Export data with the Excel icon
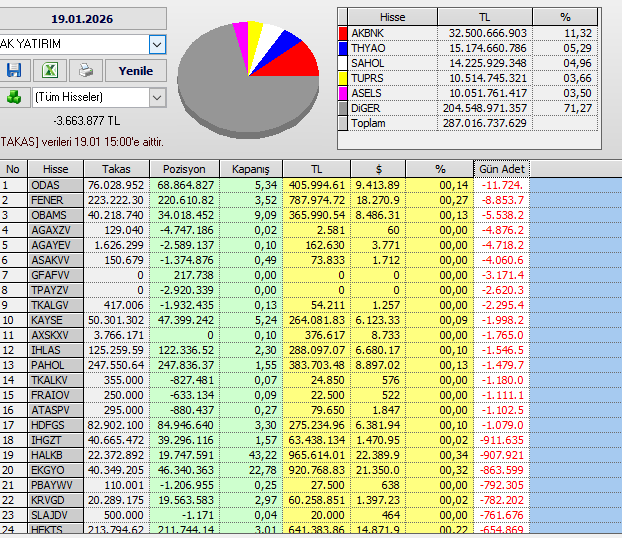 [x=50, y=70]
